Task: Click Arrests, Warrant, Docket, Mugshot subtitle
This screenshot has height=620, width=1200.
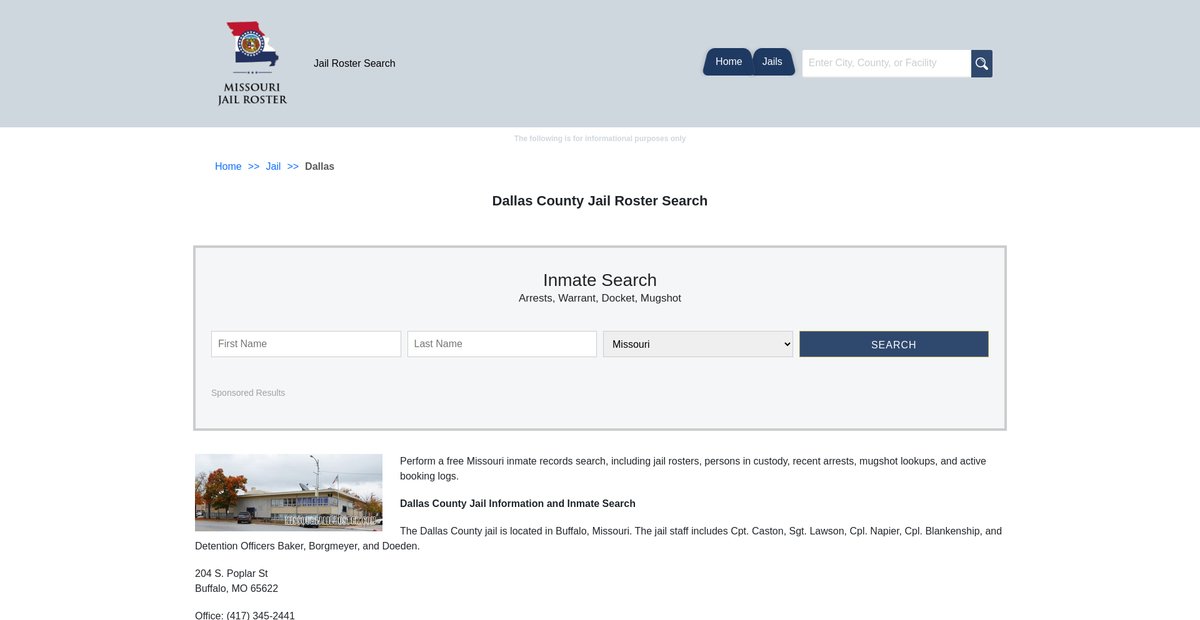Action: (600, 299)
